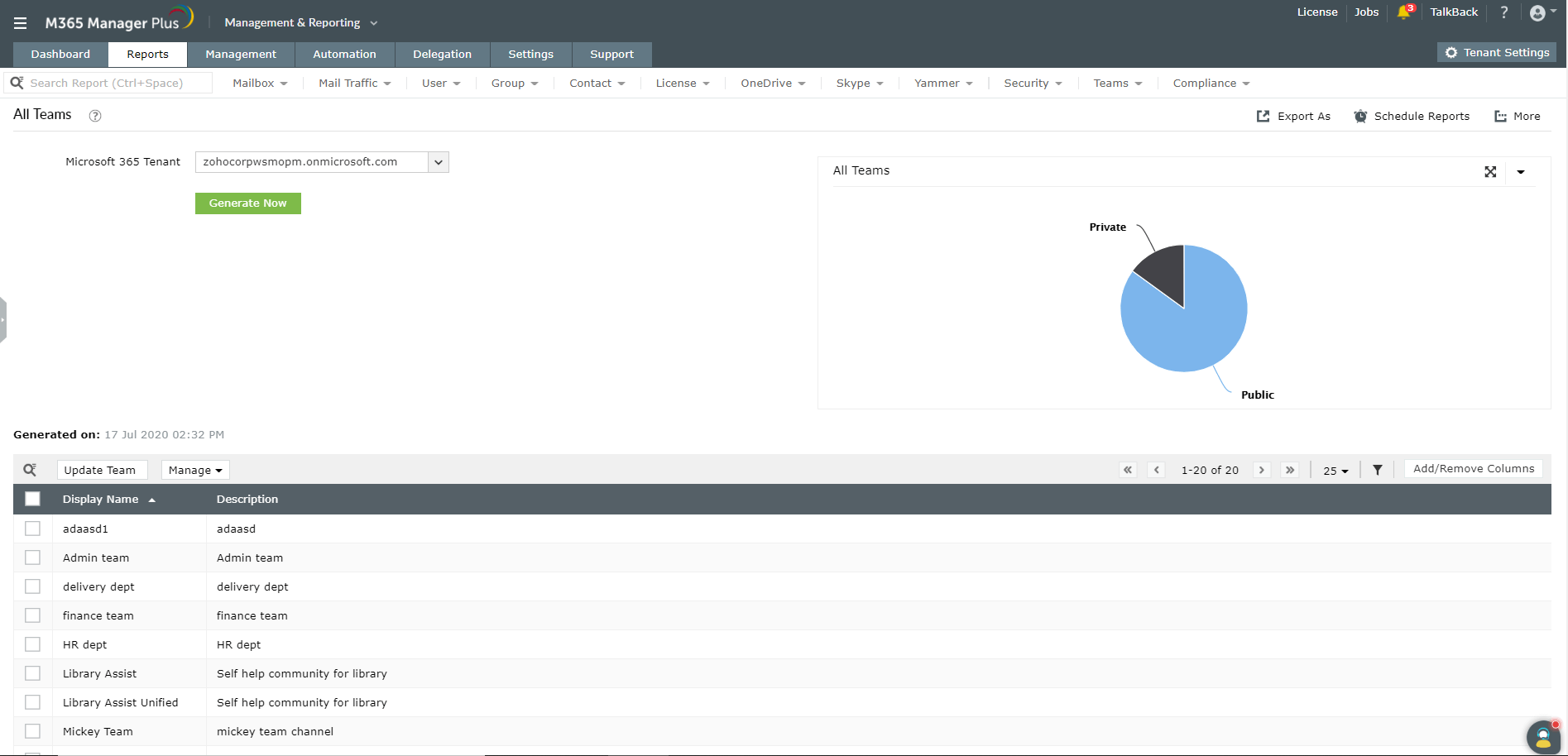Open the hamburger navigation menu
Image resolution: width=1568 pixels, height=756 pixels.
point(20,23)
